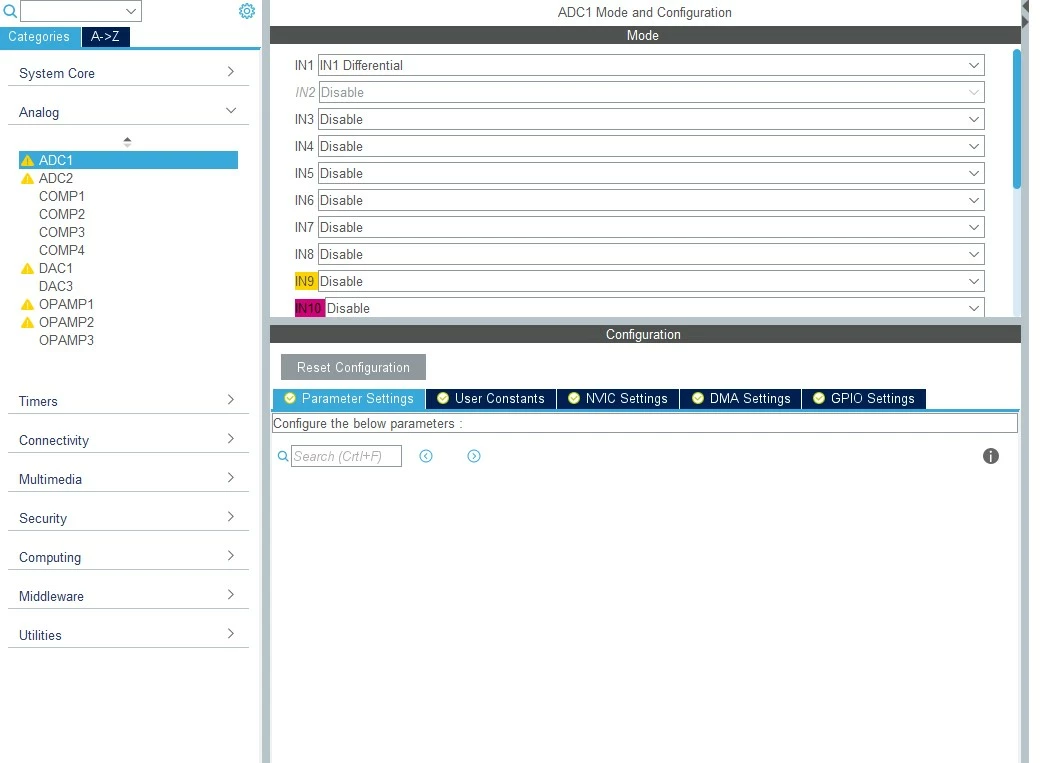Click the Configuration section header bar
This screenshot has height=763, width=1049.
point(645,335)
